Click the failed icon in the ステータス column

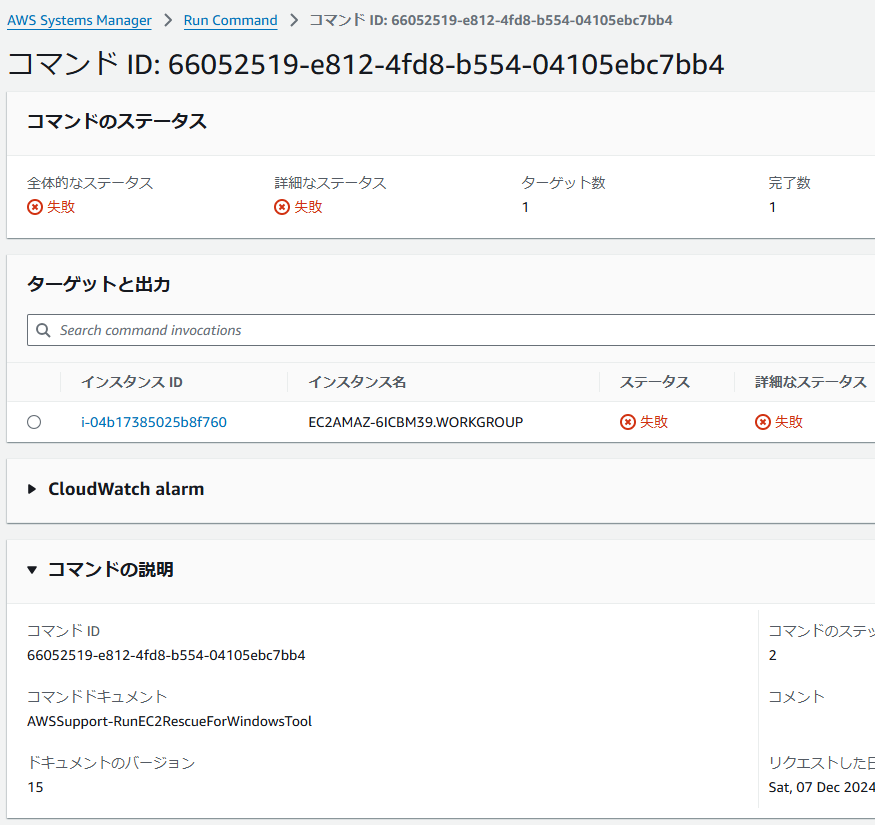(628, 422)
